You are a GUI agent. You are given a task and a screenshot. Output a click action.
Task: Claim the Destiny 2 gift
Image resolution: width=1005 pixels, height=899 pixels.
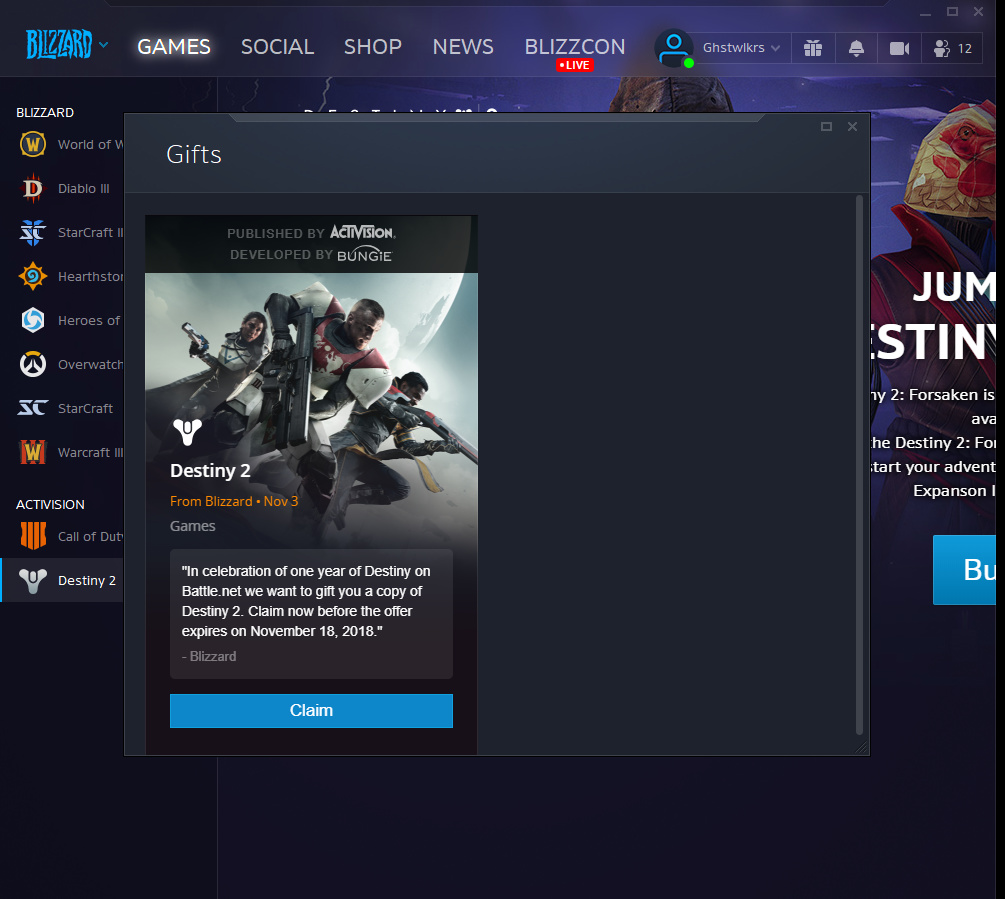pyautogui.click(x=311, y=710)
